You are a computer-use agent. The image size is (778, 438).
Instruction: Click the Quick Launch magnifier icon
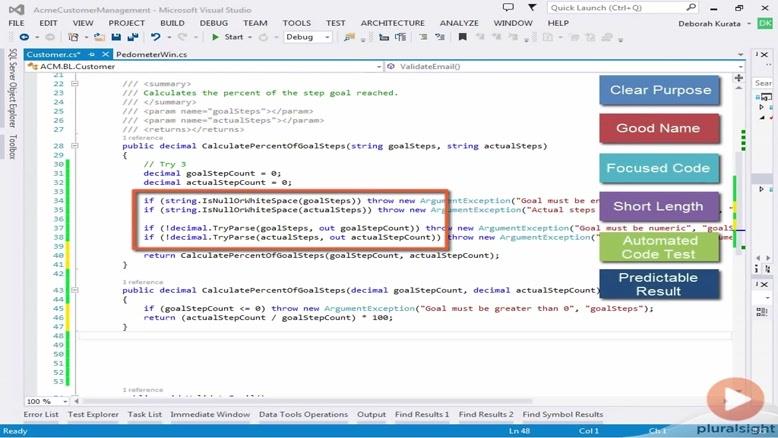coord(691,7)
